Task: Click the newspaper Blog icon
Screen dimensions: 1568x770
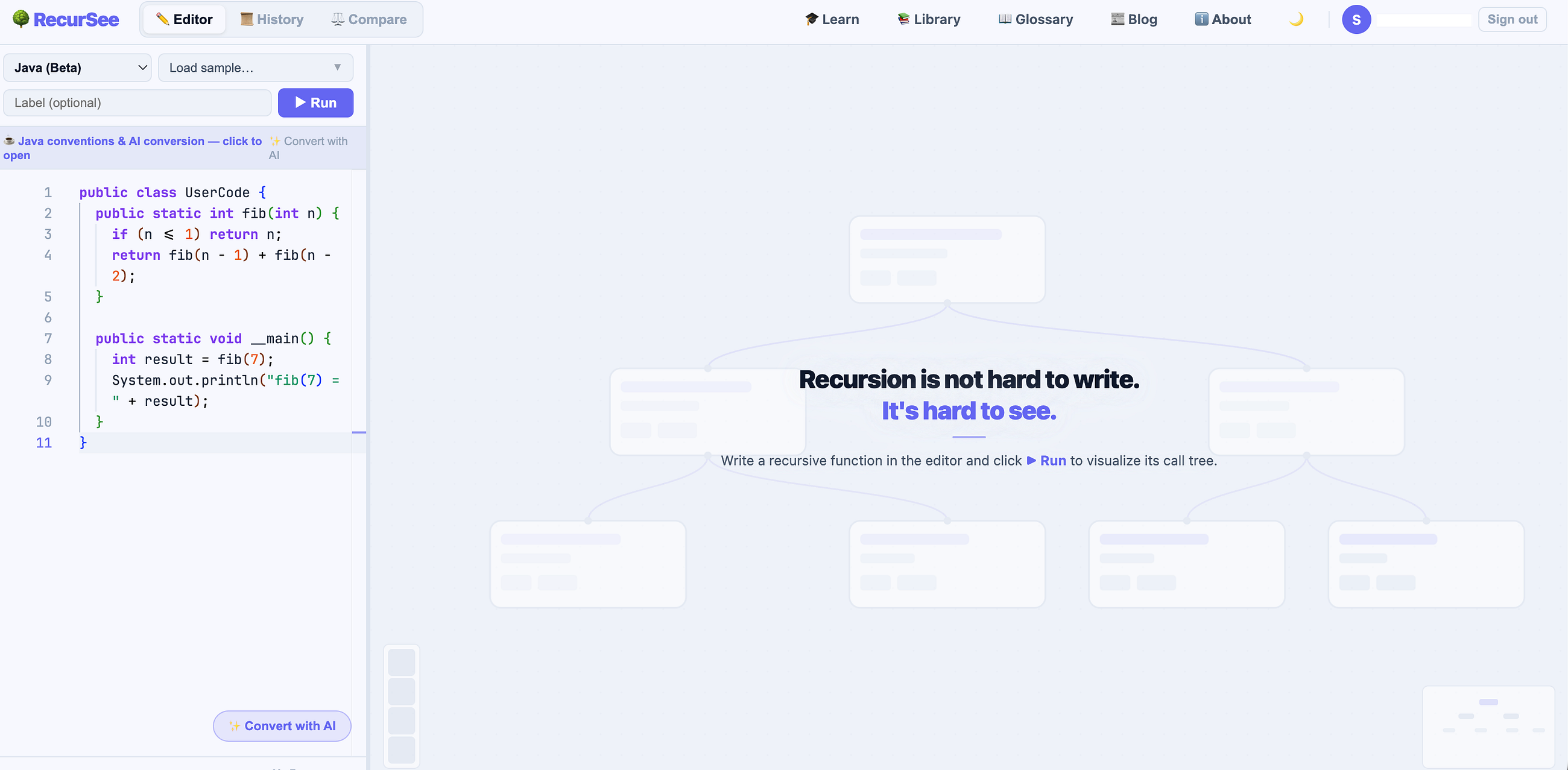Action: pos(1118,19)
